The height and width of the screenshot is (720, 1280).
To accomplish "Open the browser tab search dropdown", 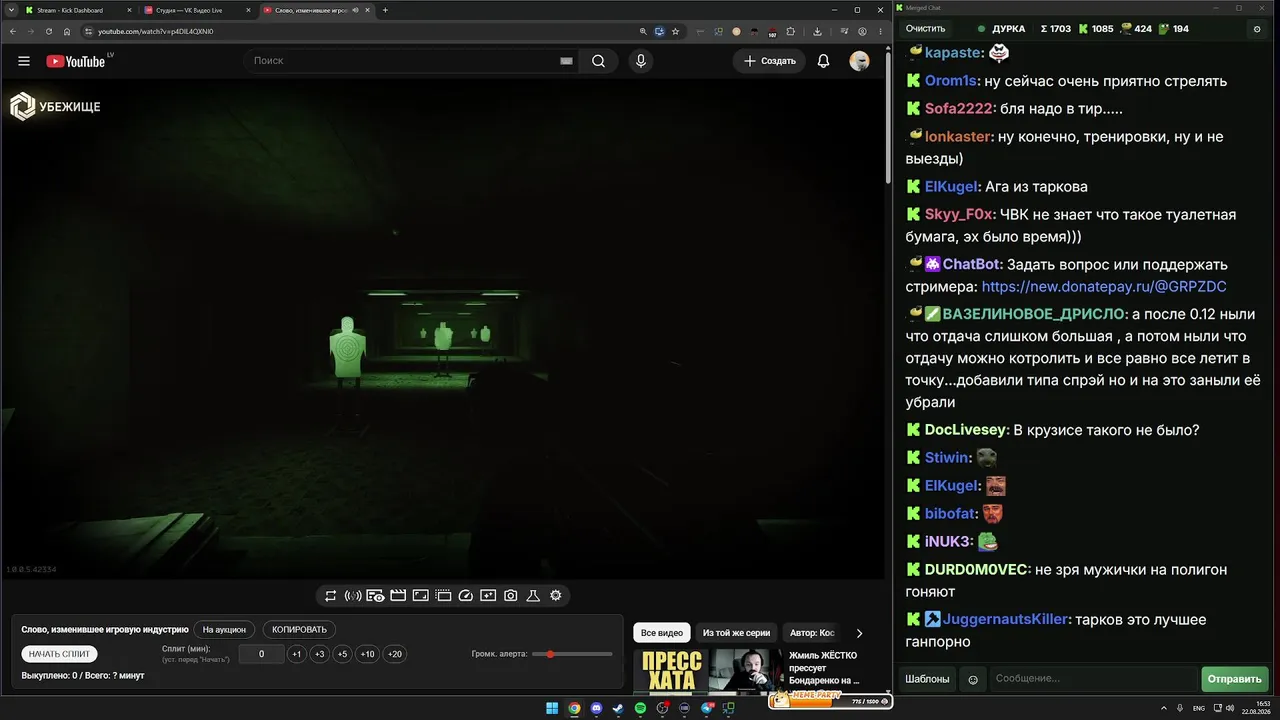I will point(10,10).
